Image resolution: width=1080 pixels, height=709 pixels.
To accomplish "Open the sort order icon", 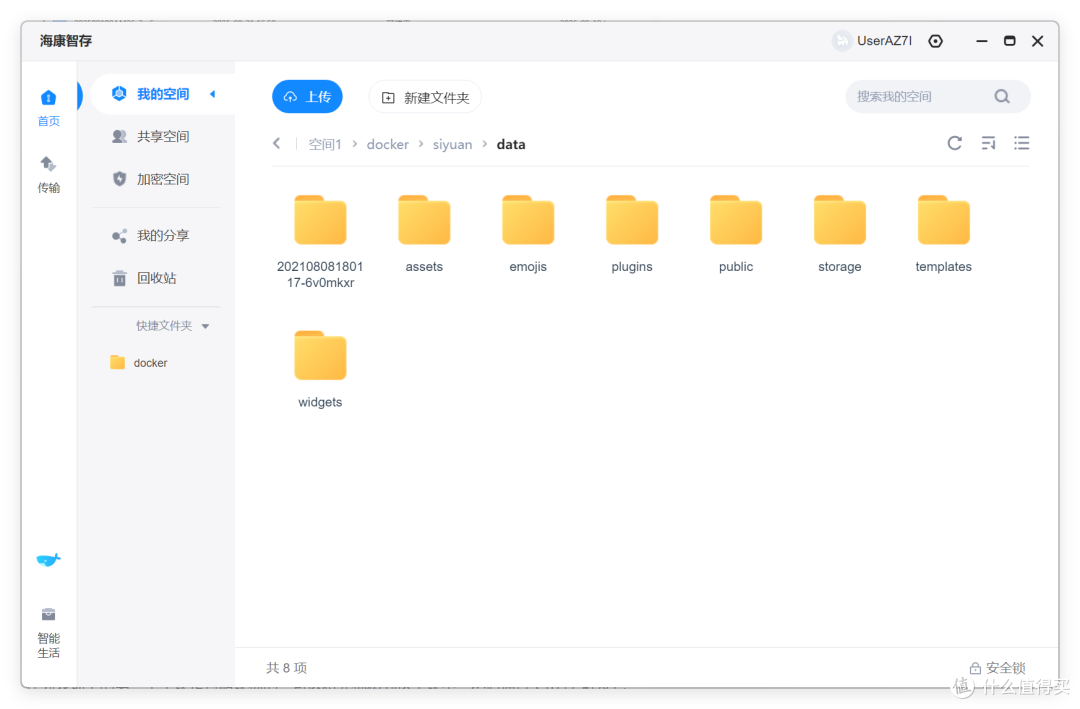I will (988, 143).
